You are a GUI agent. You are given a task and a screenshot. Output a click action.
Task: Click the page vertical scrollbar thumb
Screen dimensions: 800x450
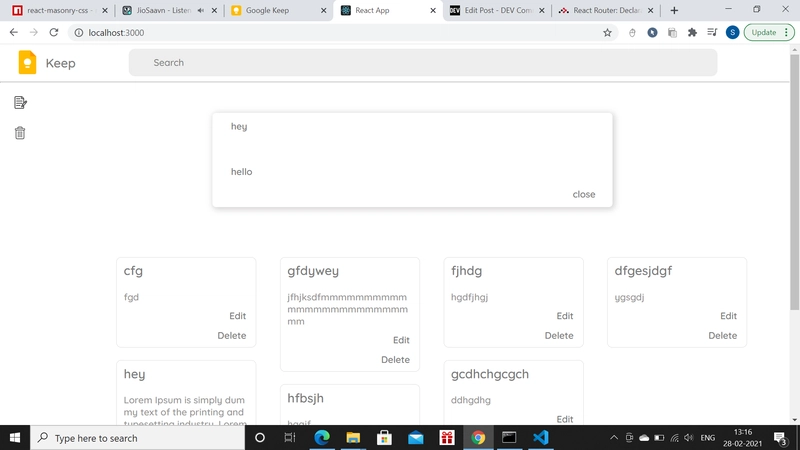(x=794, y=181)
